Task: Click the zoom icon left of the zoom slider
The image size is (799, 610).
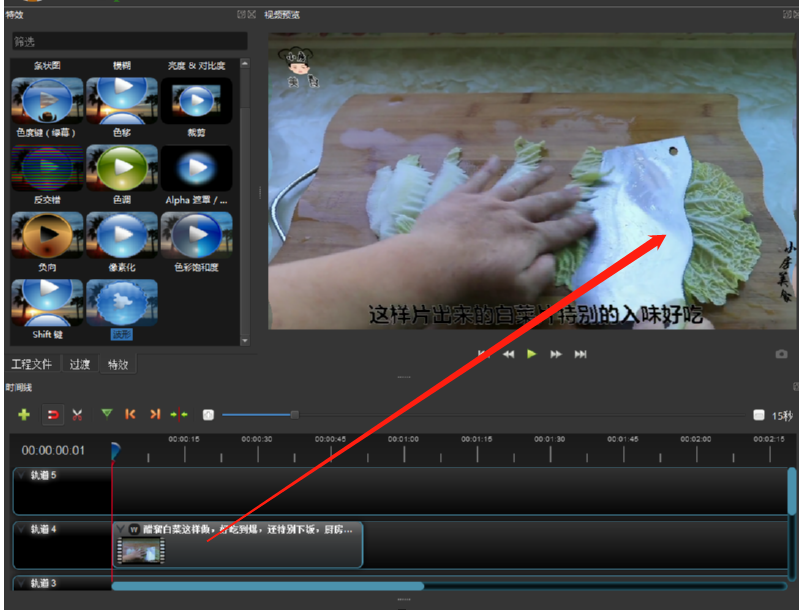Action: coord(208,415)
